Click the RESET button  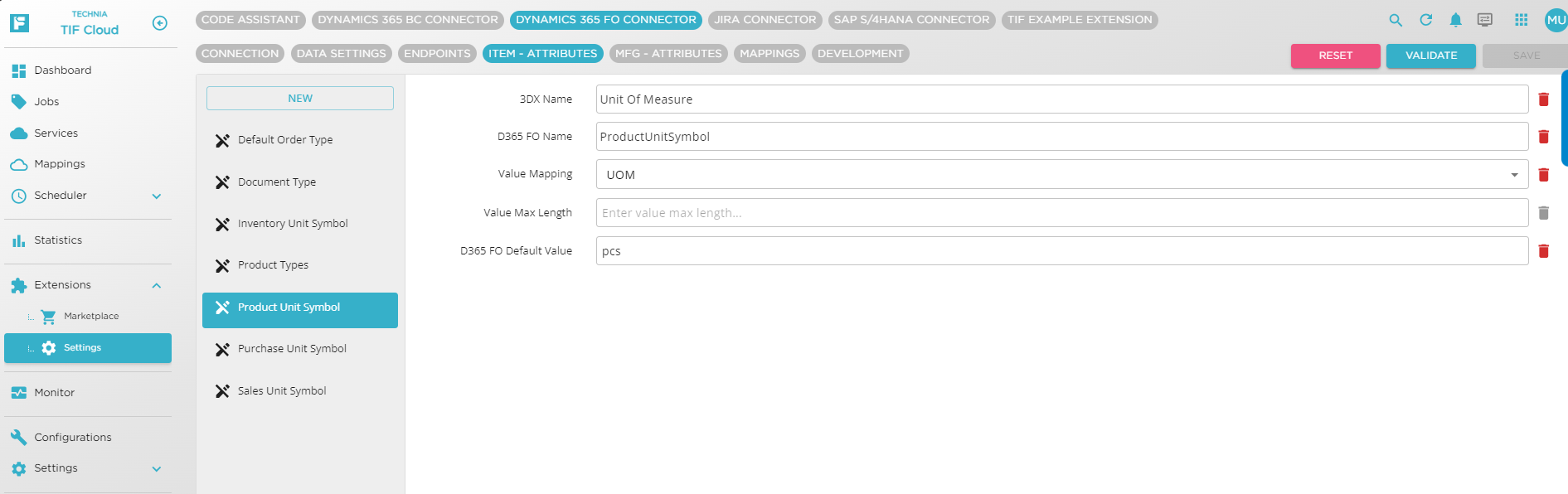coord(1335,56)
